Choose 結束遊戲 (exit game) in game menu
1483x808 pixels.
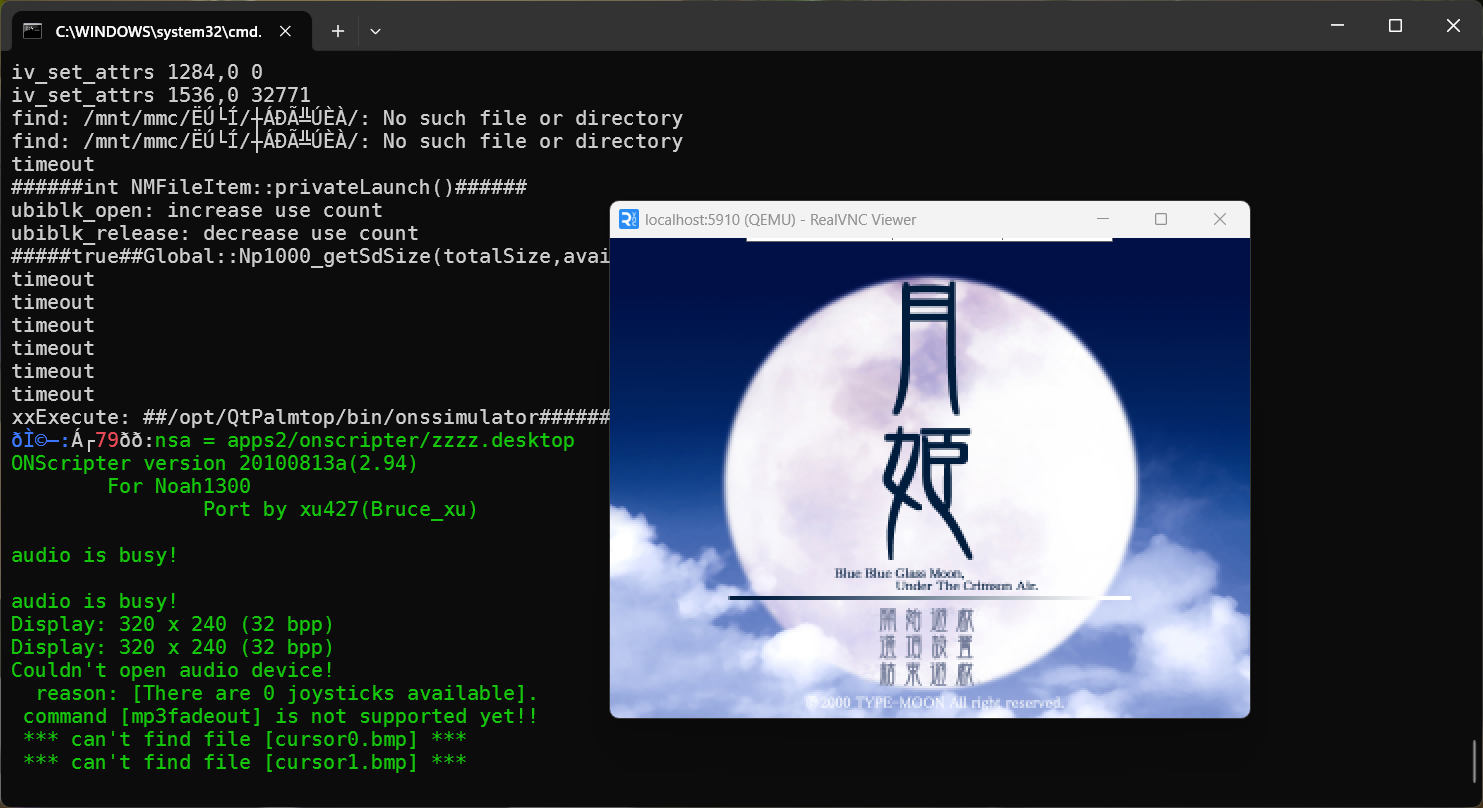coord(926,672)
